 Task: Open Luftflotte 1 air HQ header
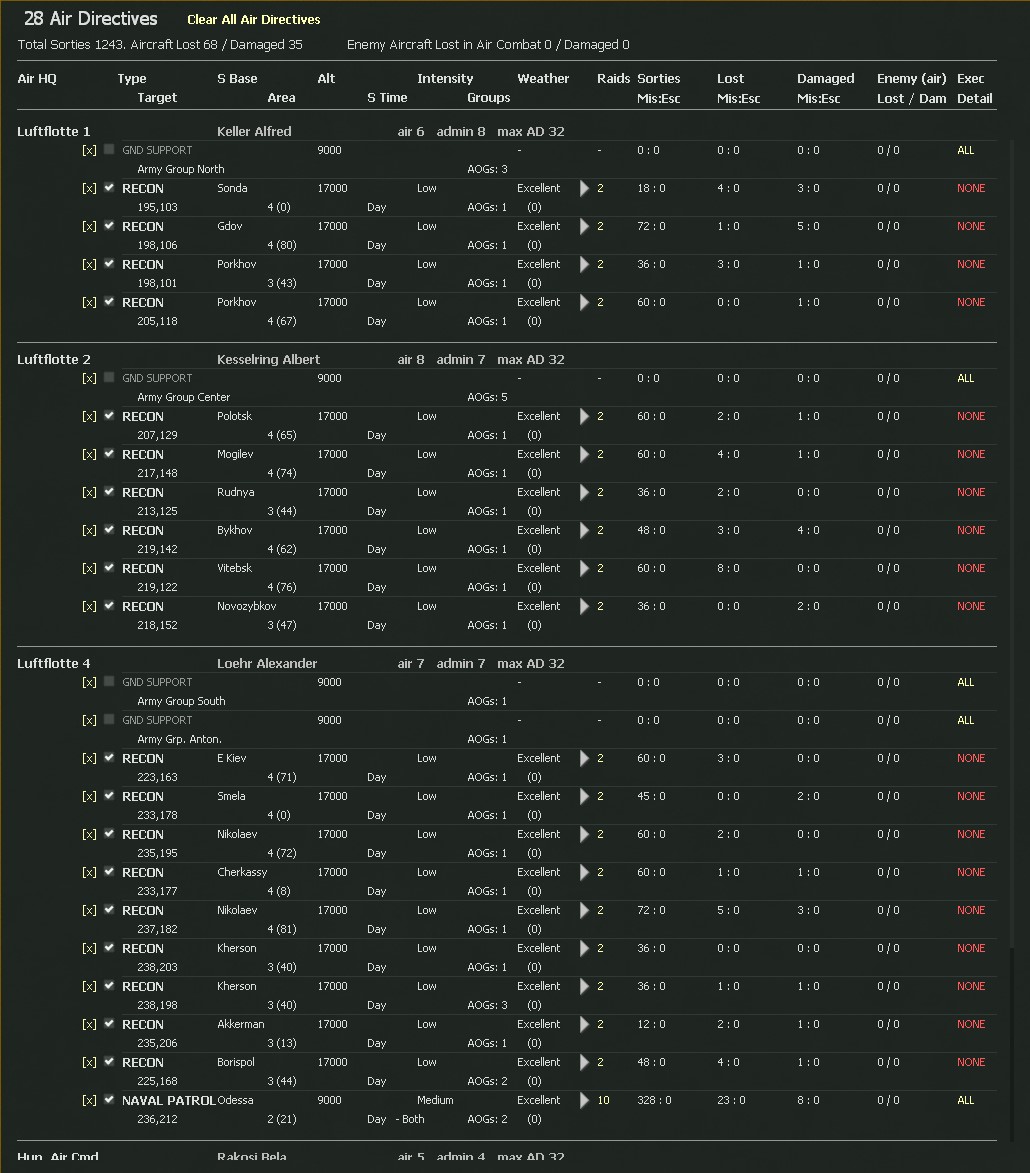click(x=54, y=132)
